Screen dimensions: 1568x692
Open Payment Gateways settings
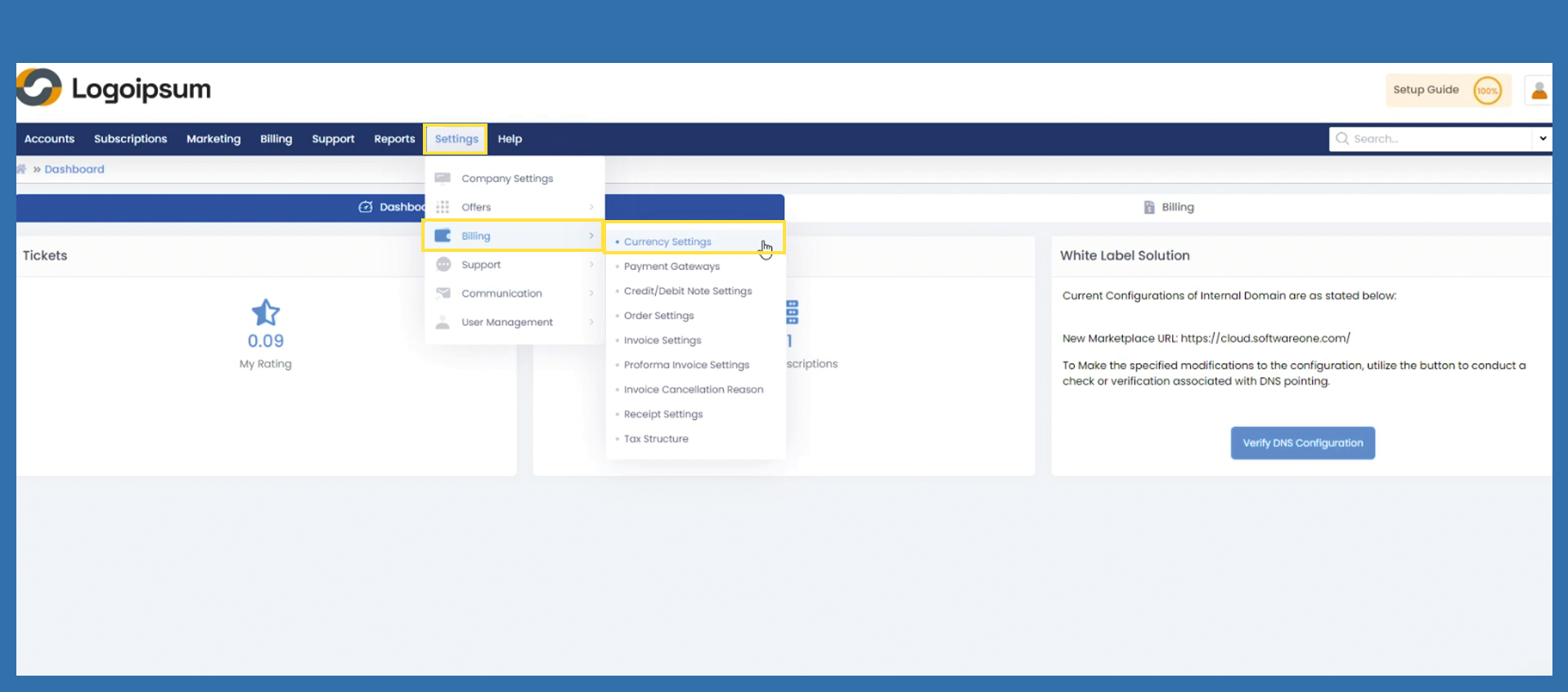pos(672,267)
